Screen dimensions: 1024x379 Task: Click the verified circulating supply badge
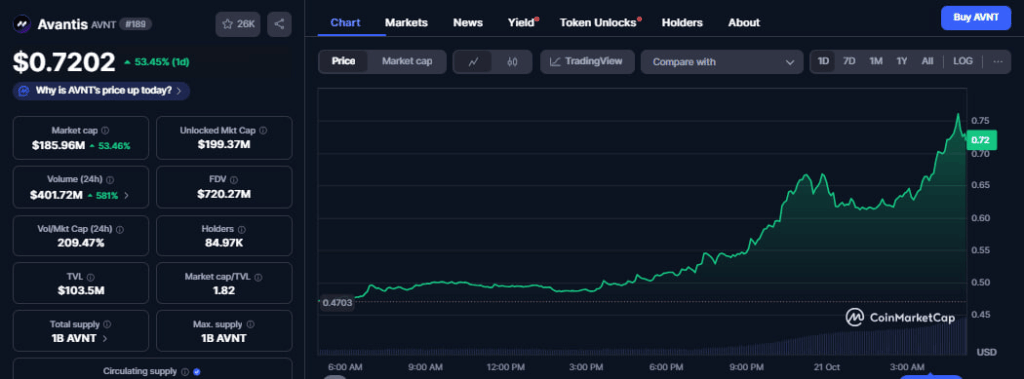tap(197, 372)
